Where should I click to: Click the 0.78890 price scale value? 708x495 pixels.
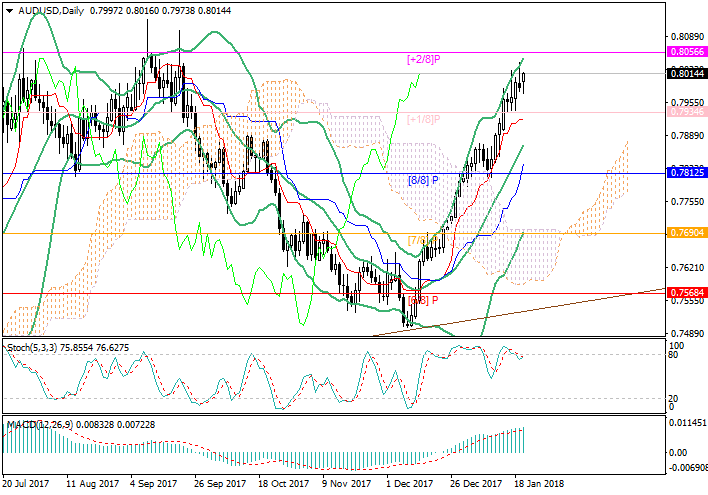687,135
